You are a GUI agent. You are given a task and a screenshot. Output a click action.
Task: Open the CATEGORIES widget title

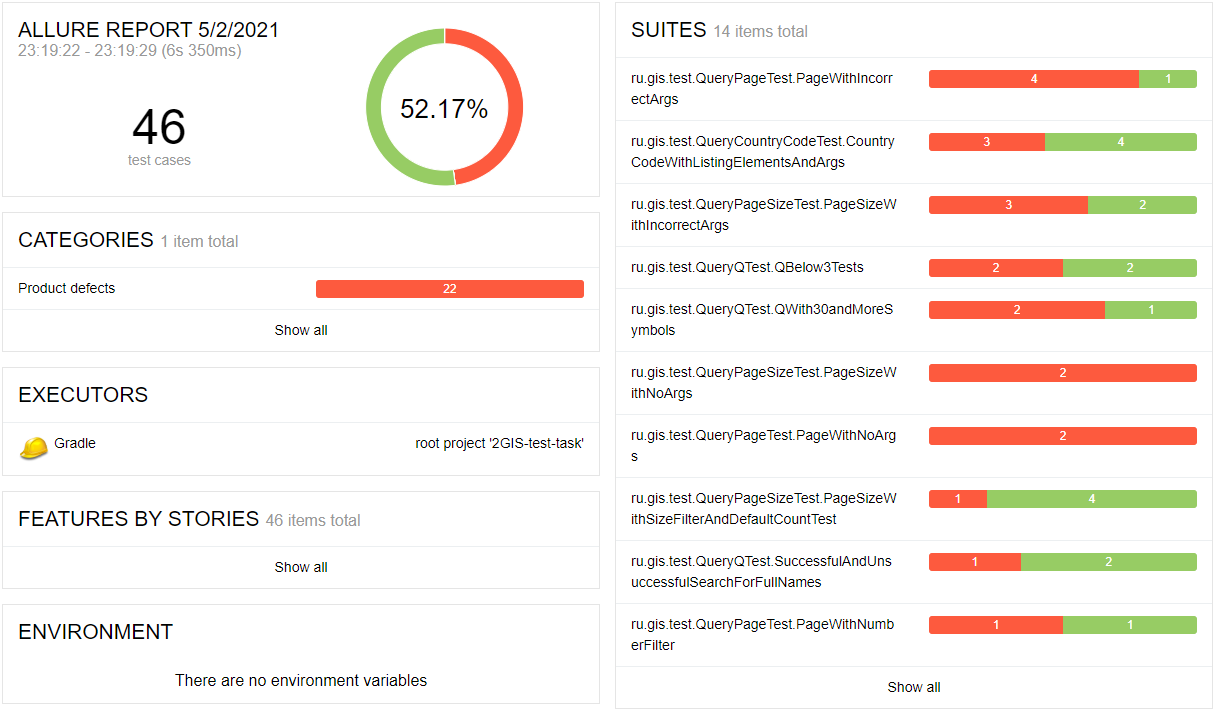tap(86, 240)
